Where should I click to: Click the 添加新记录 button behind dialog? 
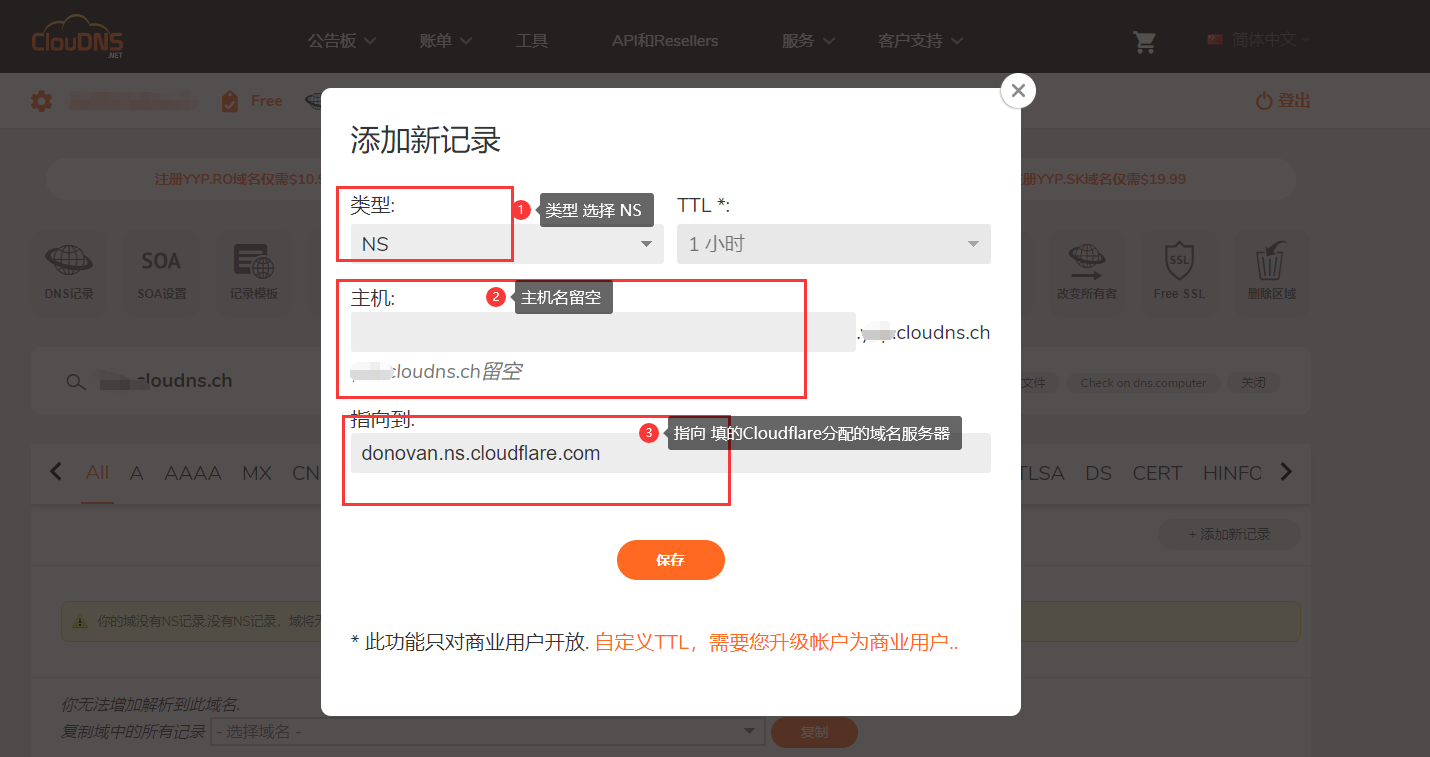coord(1229,534)
